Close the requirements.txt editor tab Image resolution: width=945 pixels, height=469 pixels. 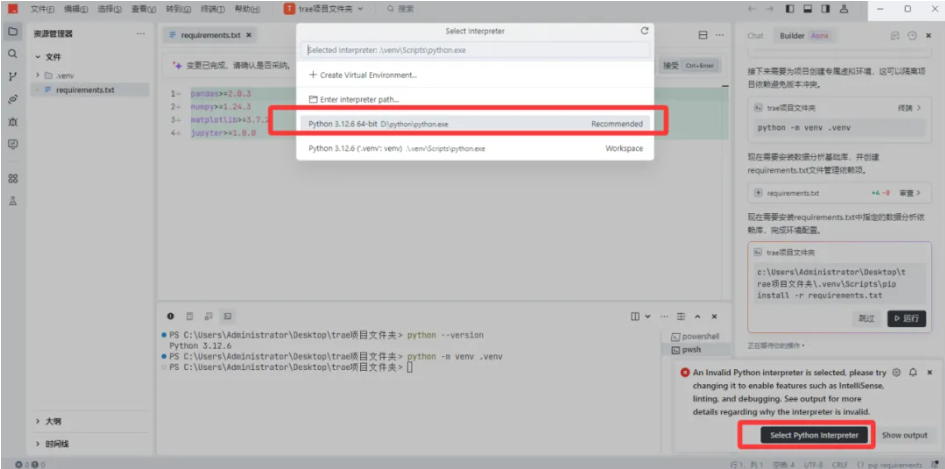click(249, 35)
